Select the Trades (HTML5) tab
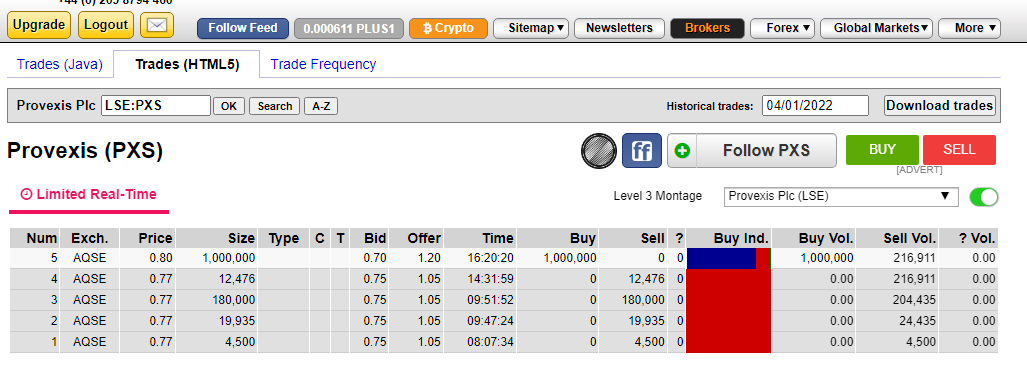Image resolution: width=1027 pixels, height=382 pixels. point(187,64)
